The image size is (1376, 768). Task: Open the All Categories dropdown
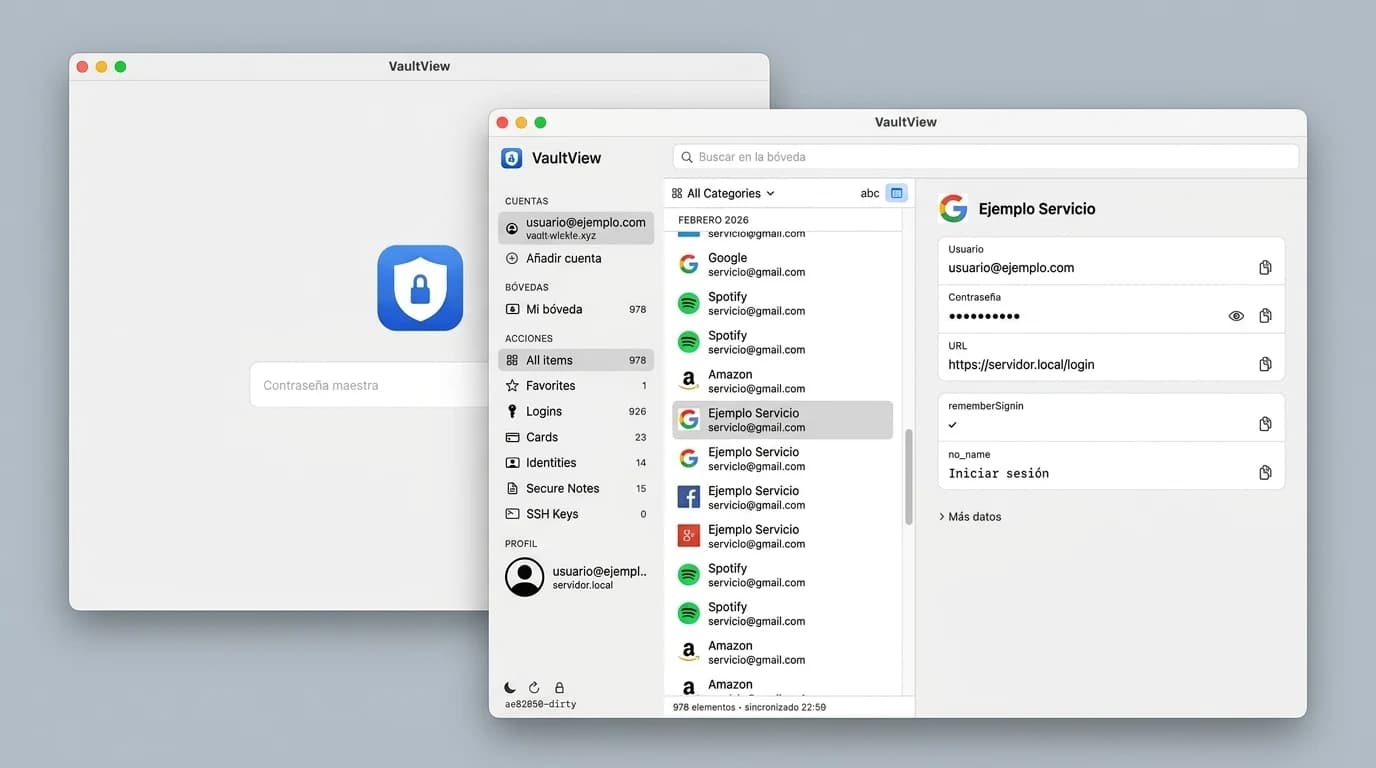[723, 193]
